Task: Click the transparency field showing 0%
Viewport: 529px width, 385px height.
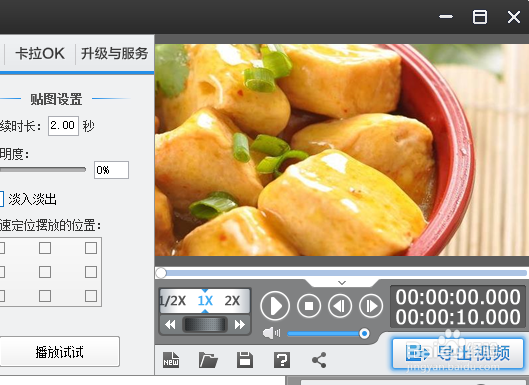Action: (x=111, y=170)
